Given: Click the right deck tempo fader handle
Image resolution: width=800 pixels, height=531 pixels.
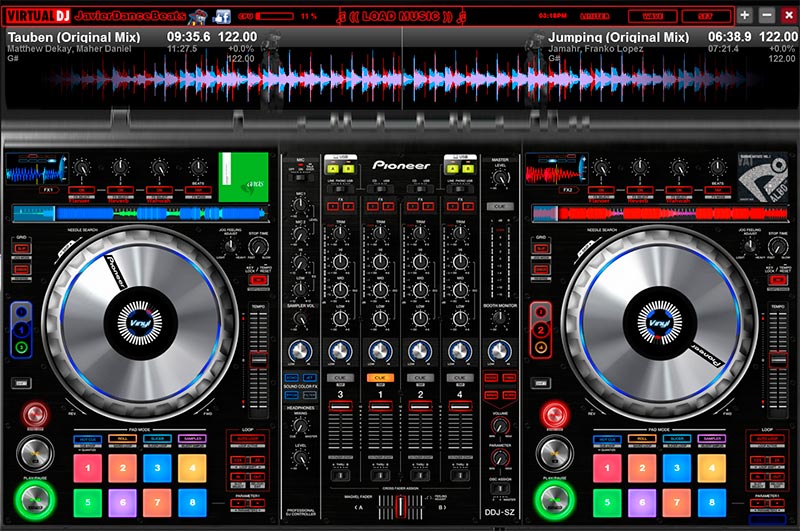Looking at the screenshot, I should coord(778,360).
